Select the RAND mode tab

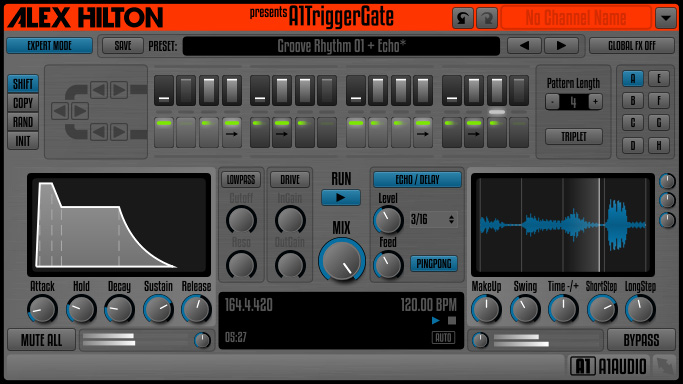point(23,122)
